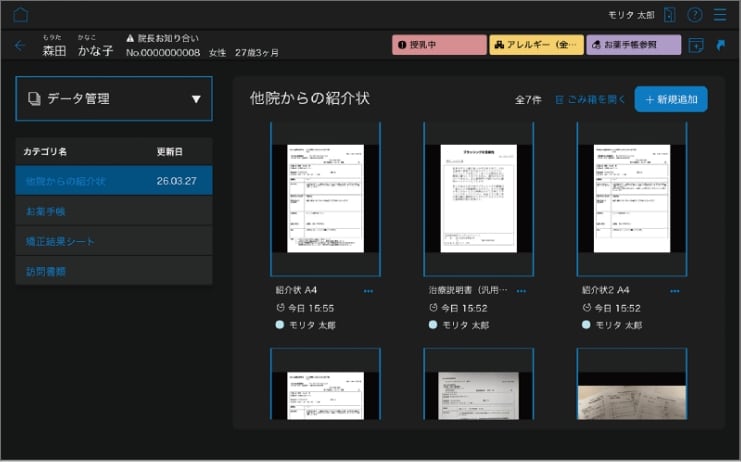
Task: Click the patient number No.0000000008
Action: pos(163,52)
